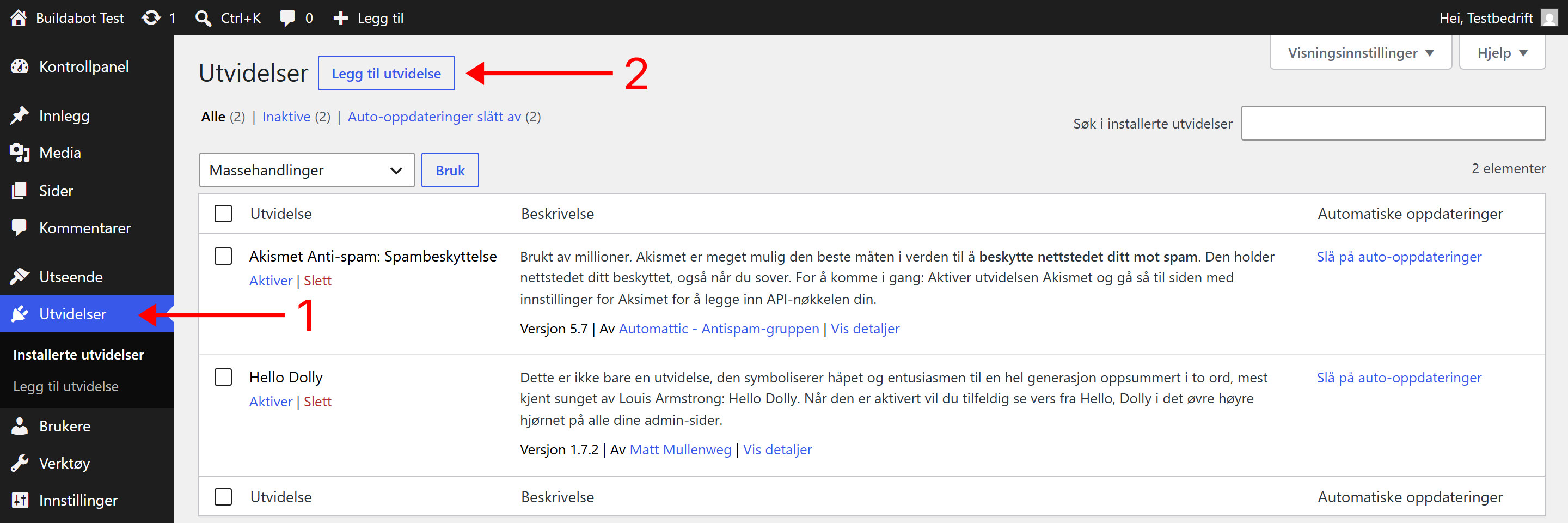Screen dimensions: 1568x523
Task: Focus the Søk i installerte utvidelser field
Action: [1393, 123]
